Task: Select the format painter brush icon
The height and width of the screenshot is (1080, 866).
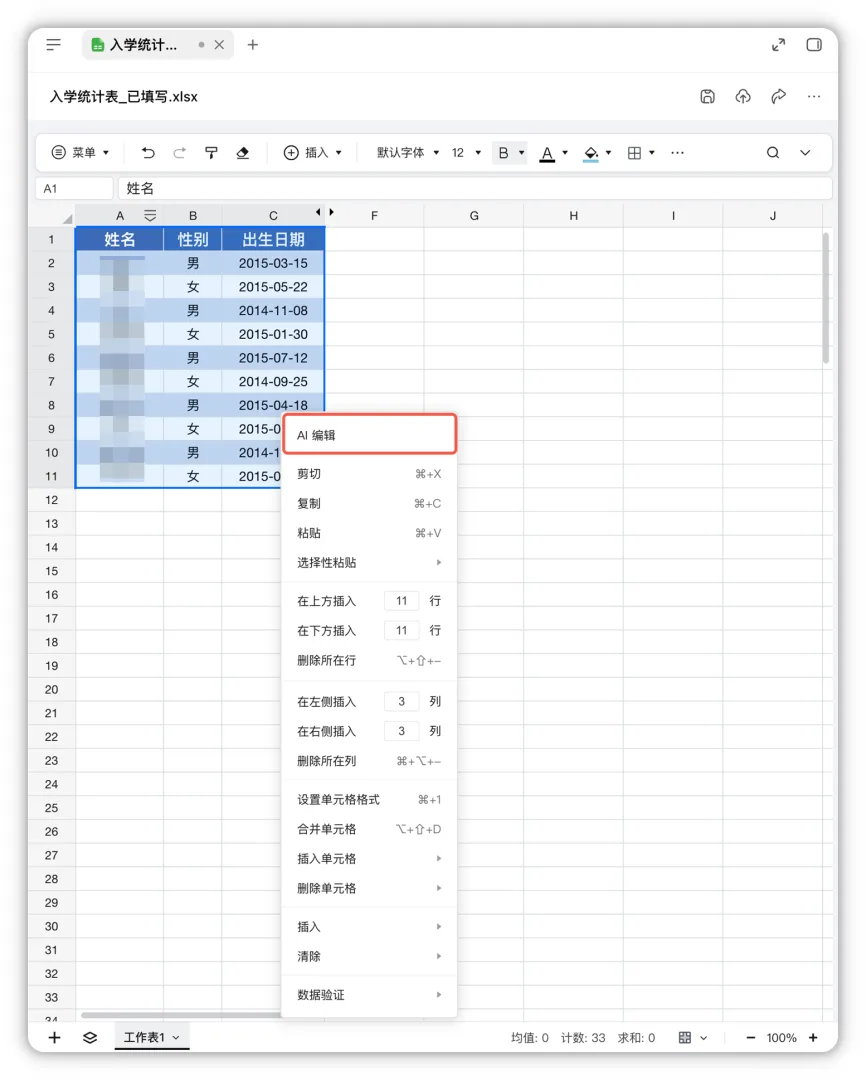Action: click(212, 153)
